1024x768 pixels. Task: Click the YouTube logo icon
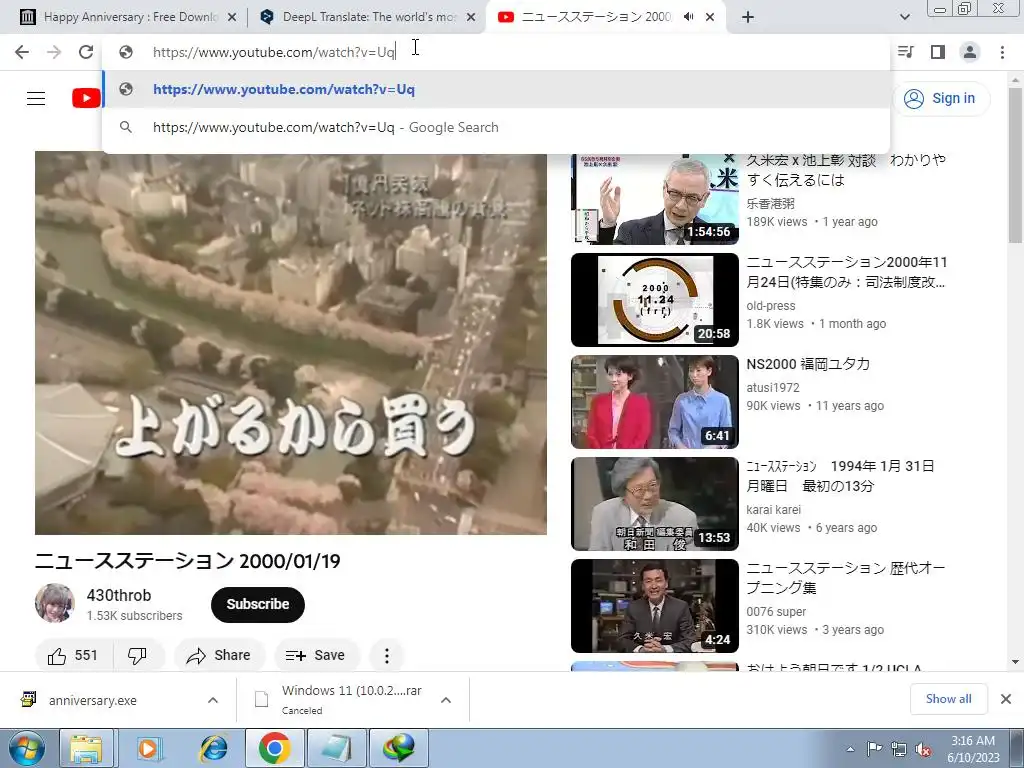click(86, 99)
